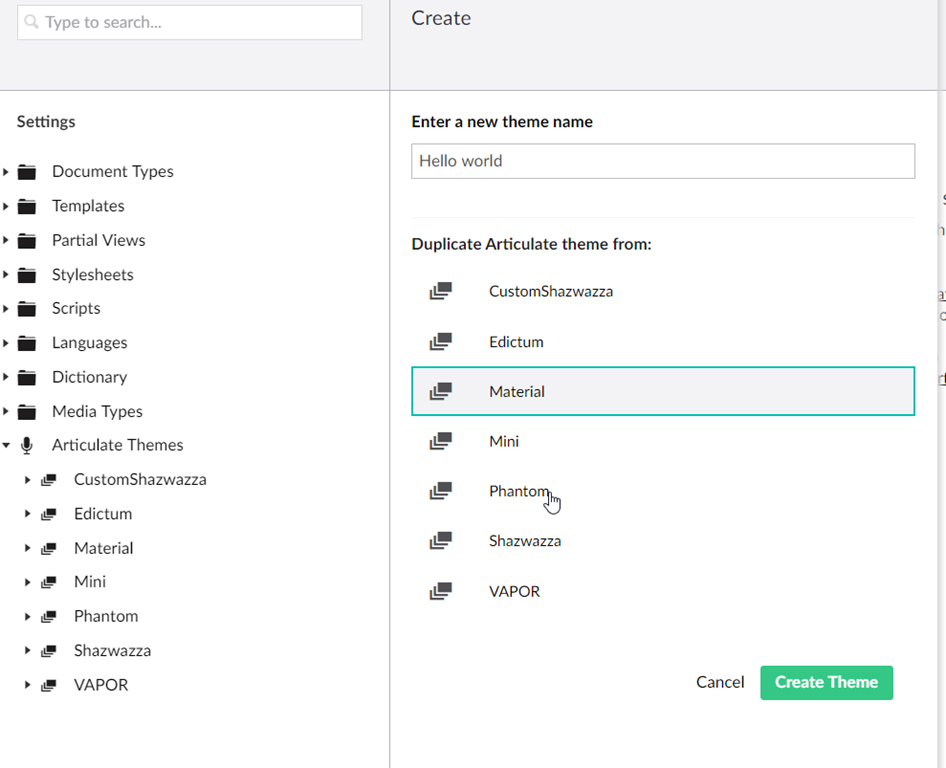Expand the Dictionary node
This screenshot has height=768, width=946.
pyautogui.click(x=5, y=378)
